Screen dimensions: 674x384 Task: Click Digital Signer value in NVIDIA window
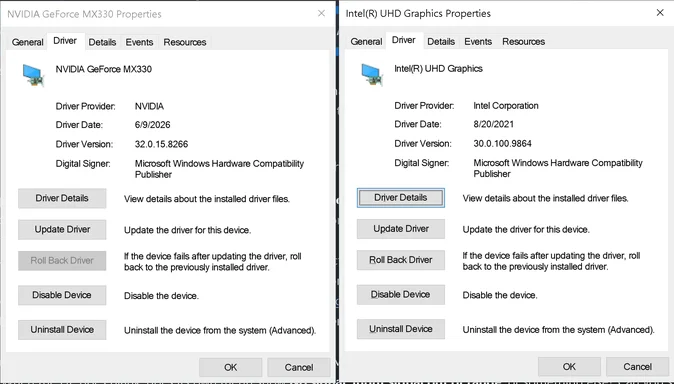pos(219,169)
